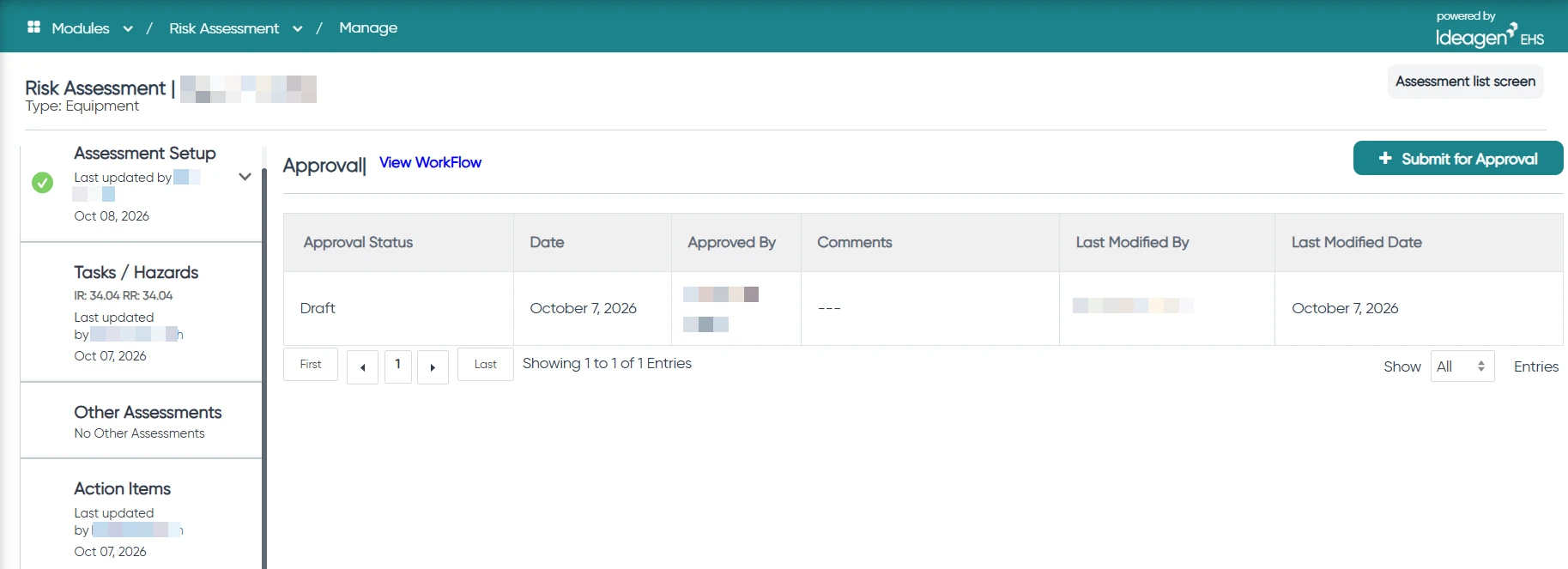Click the Assessment list screen button
This screenshot has width=1568, height=569.
pyautogui.click(x=1465, y=82)
